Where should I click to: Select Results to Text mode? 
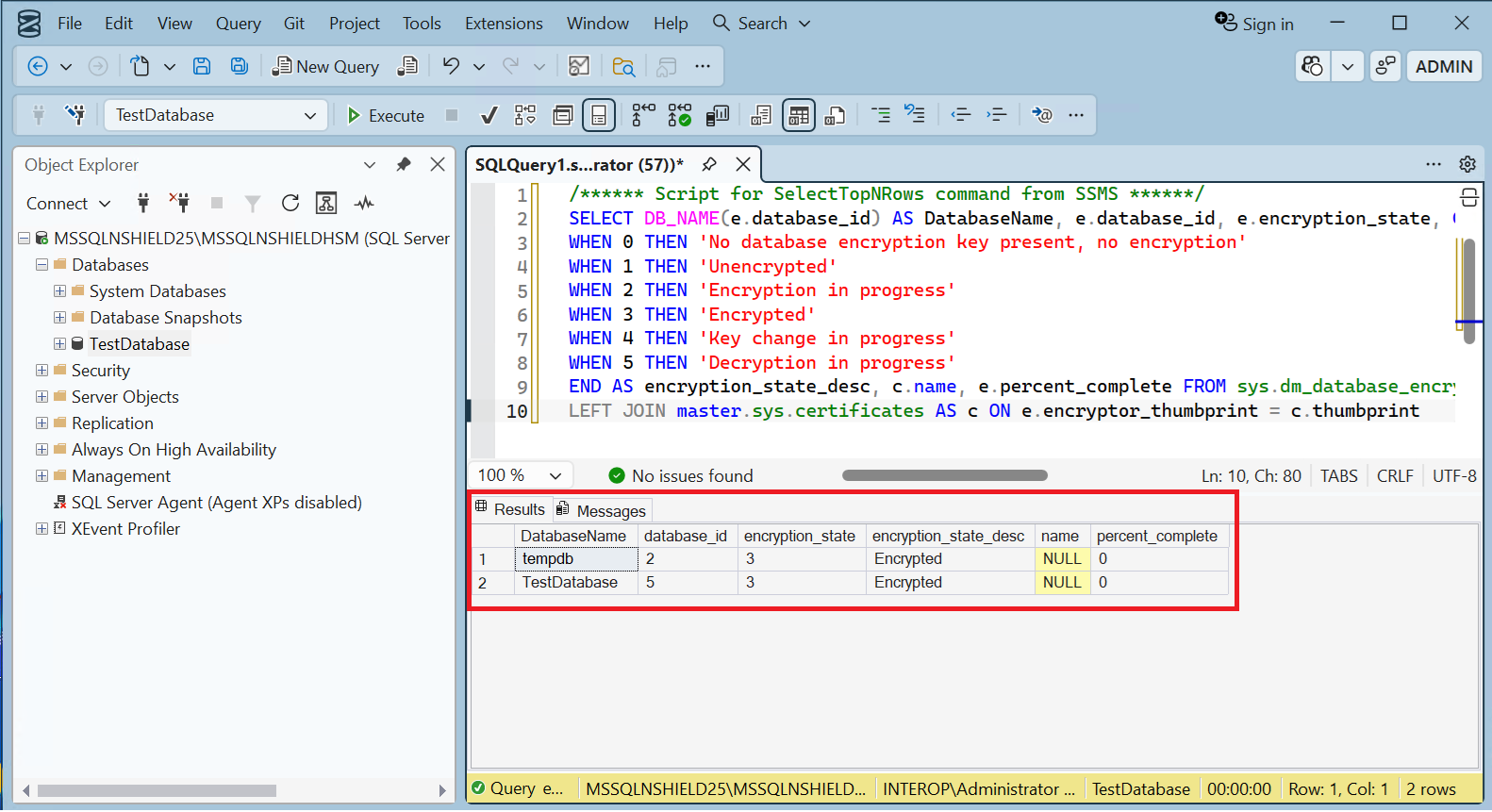(761, 115)
